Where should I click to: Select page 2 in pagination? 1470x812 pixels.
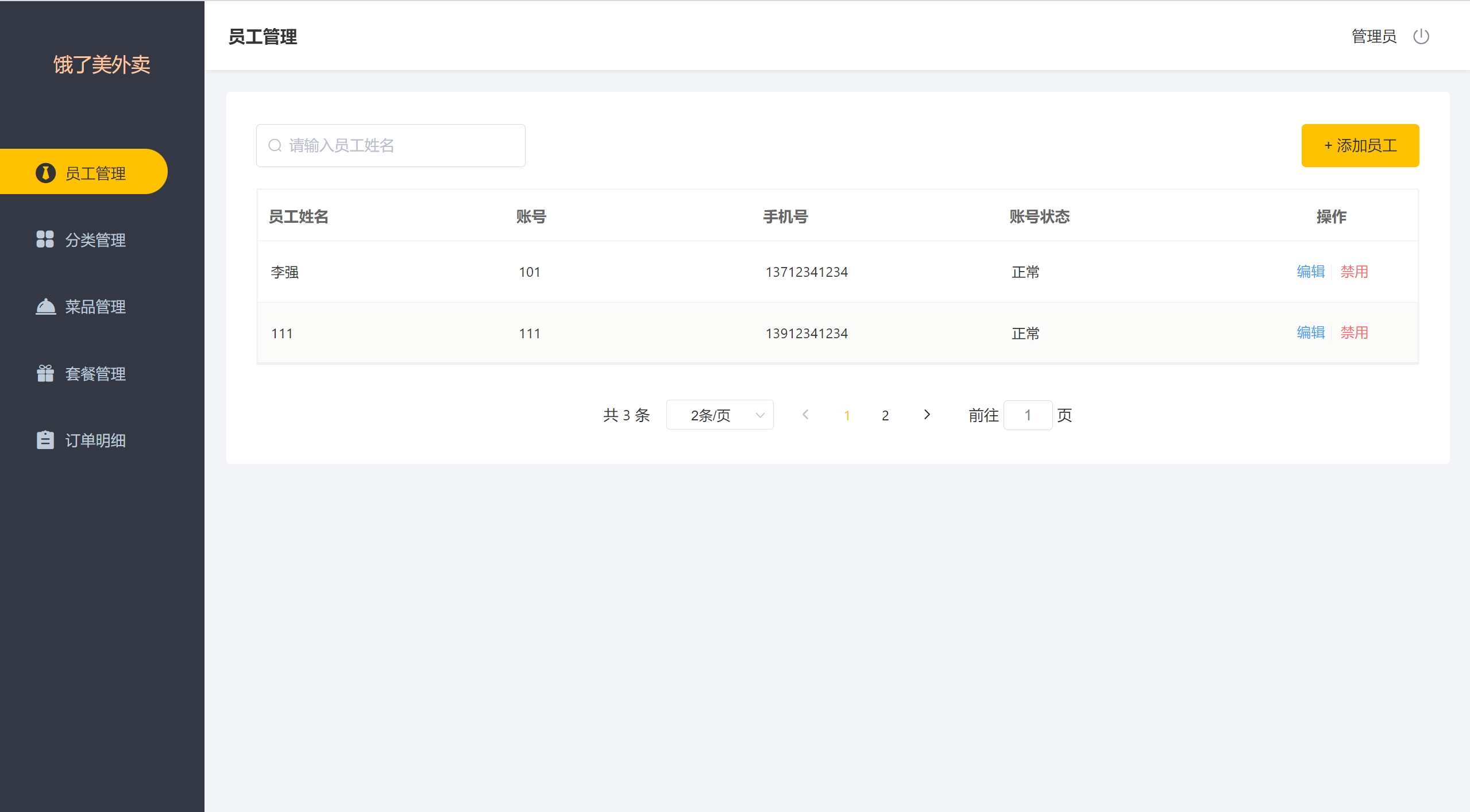885,415
